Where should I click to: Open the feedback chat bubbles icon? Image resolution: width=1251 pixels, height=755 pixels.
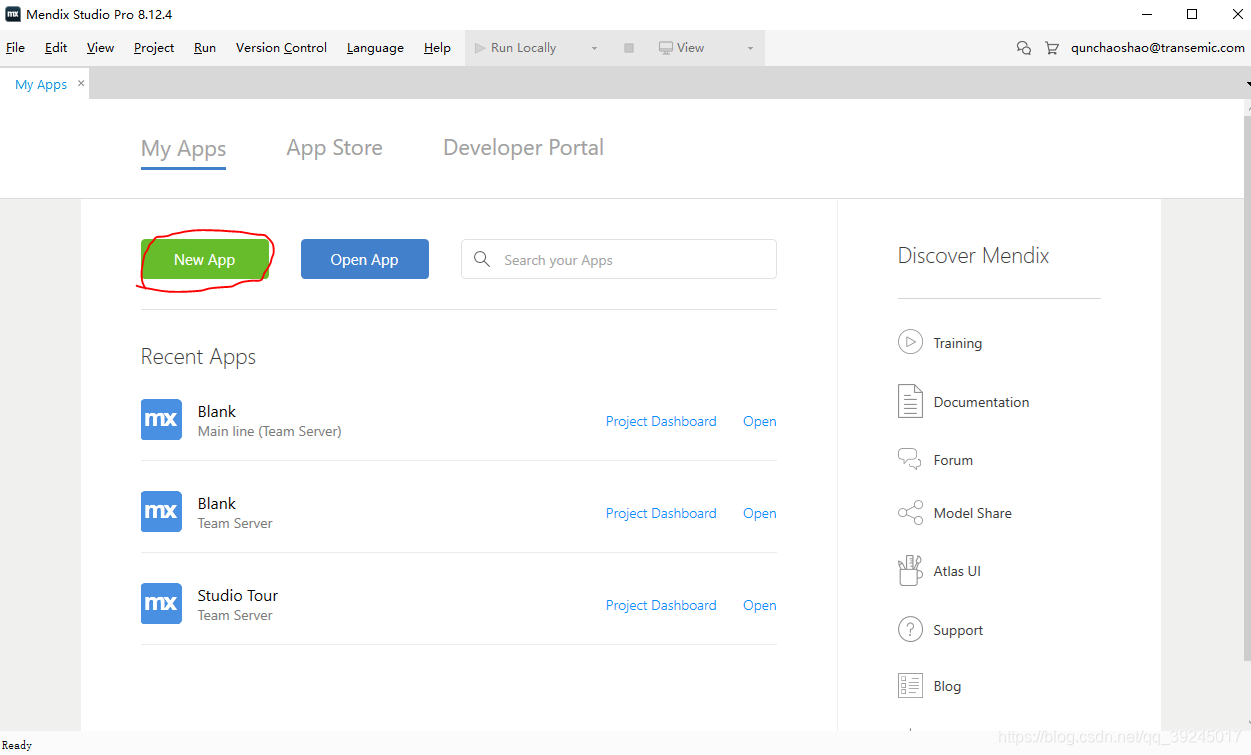[1023, 47]
